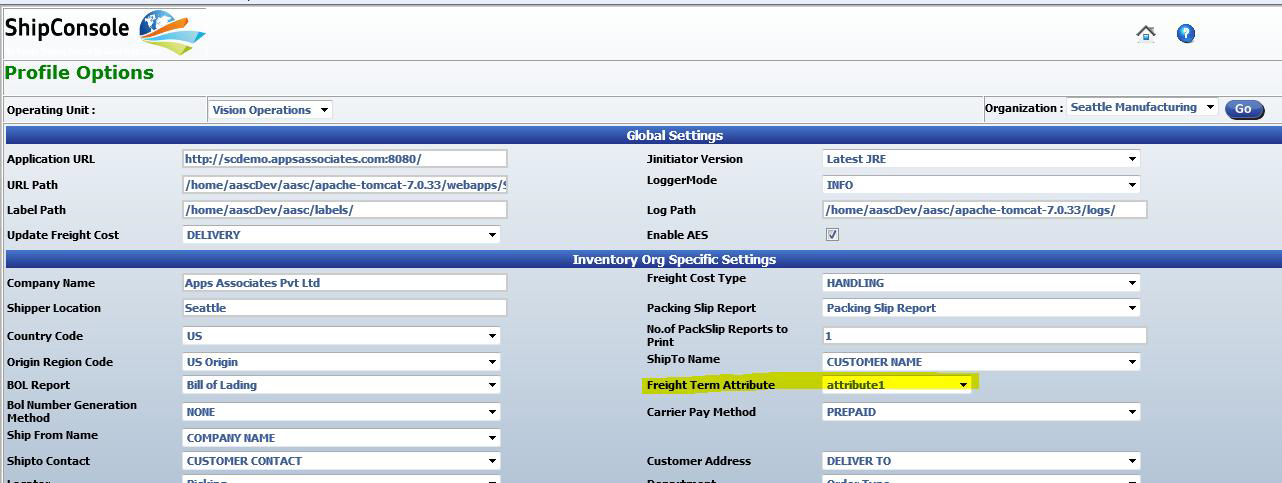This screenshot has width=1282, height=483.
Task: Open the Customer Address dropdown
Action: [981, 461]
